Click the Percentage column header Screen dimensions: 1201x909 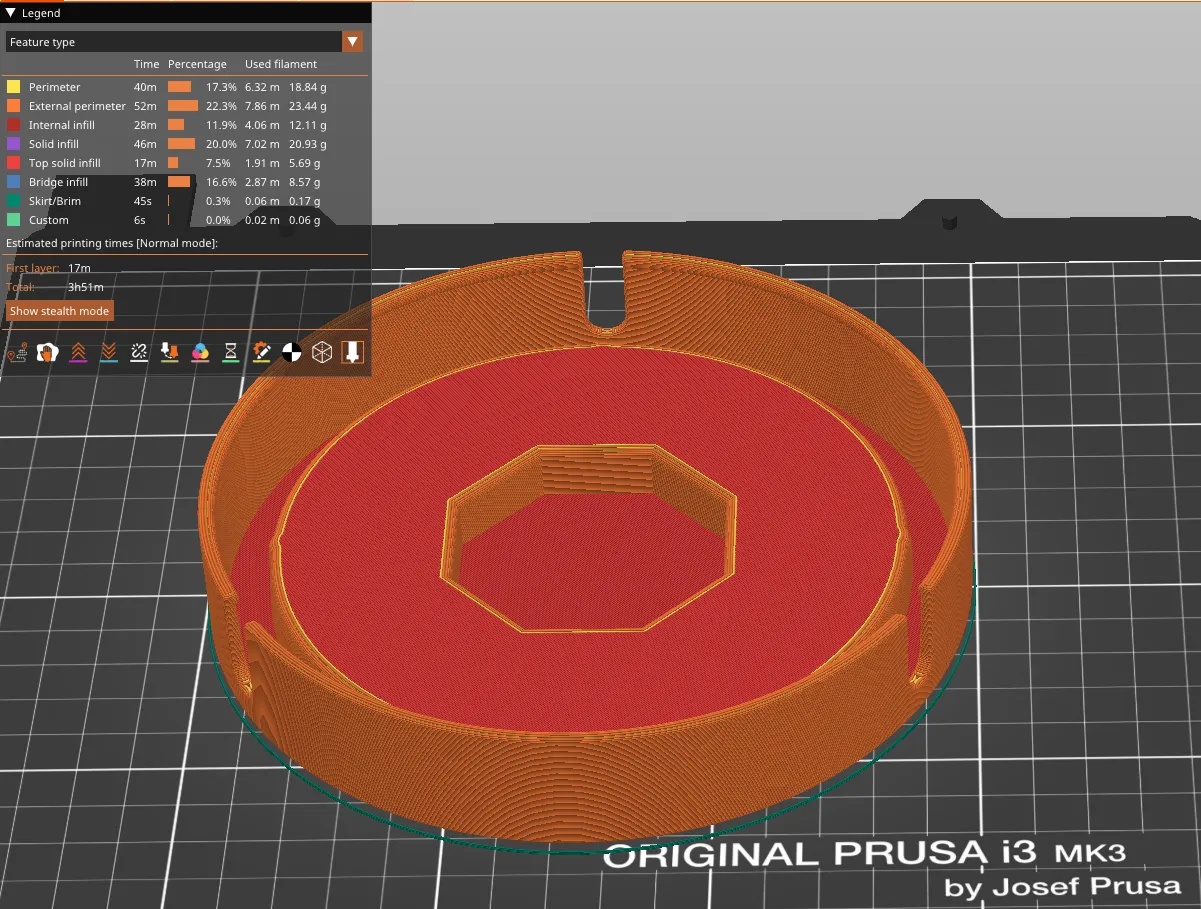pos(197,64)
